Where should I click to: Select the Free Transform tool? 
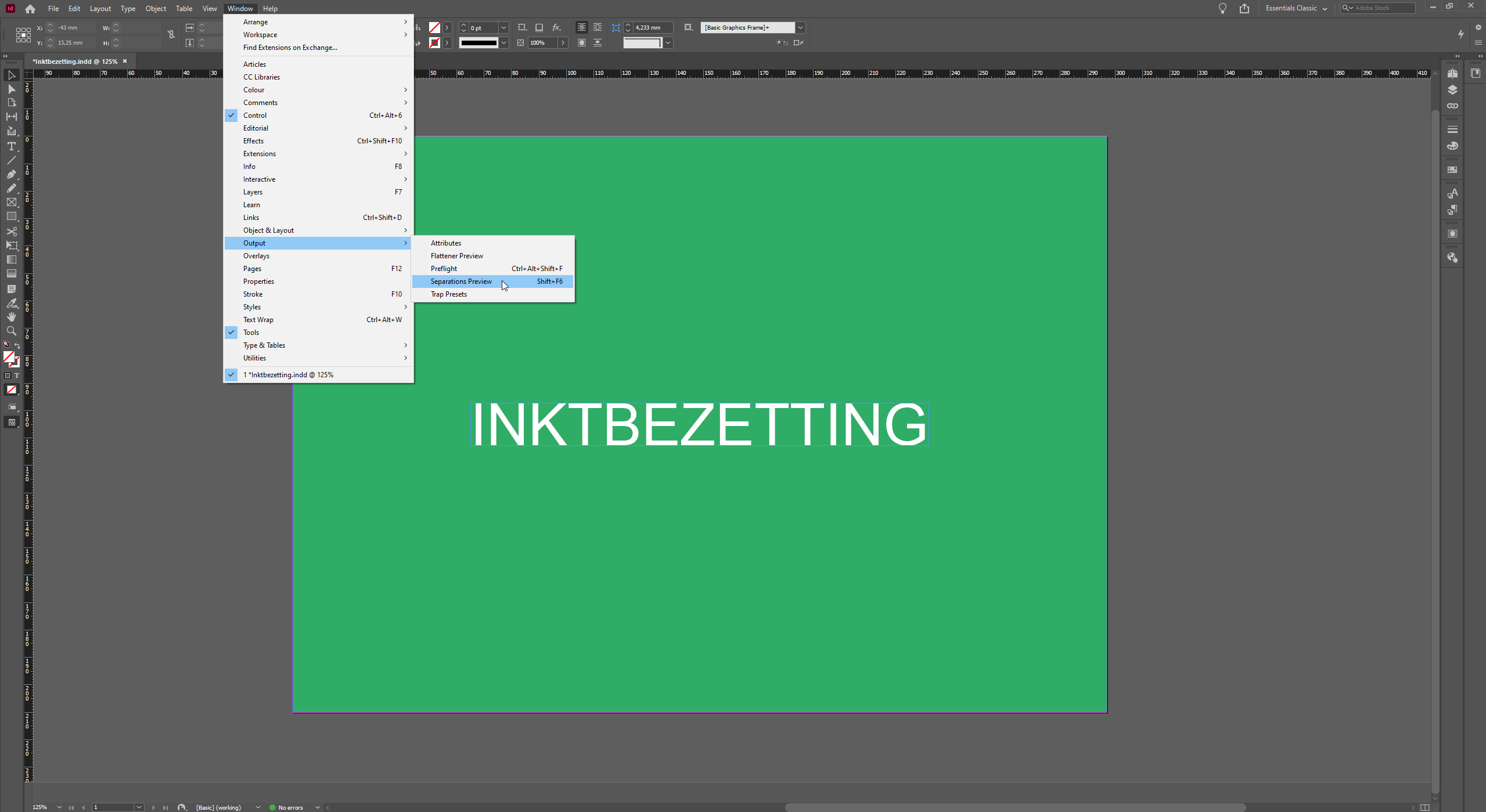click(11, 246)
